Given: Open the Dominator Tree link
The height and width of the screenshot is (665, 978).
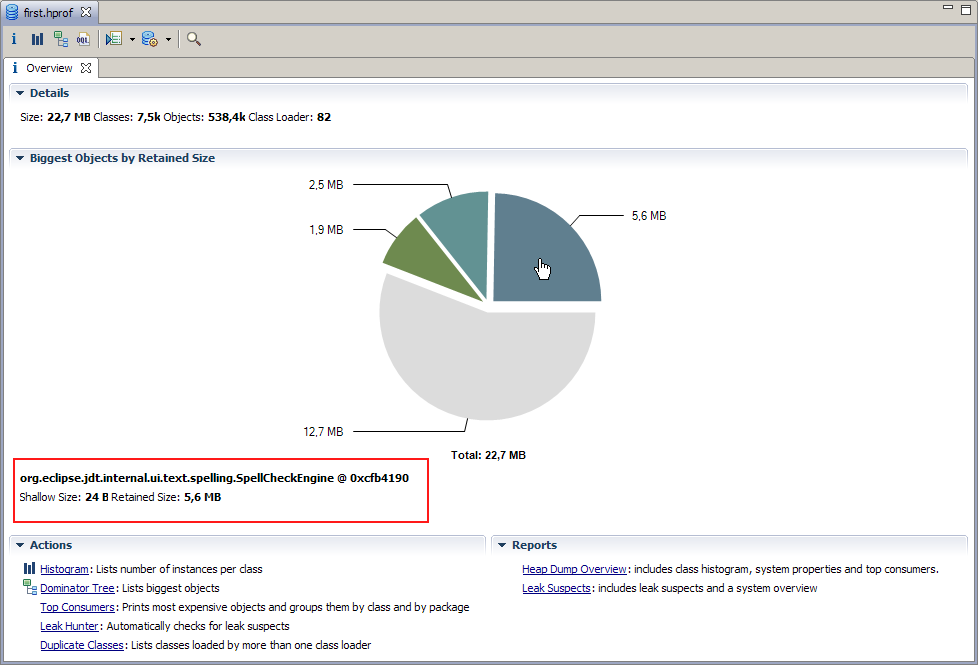Looking at the screenshot, I should tap(77, 588).
